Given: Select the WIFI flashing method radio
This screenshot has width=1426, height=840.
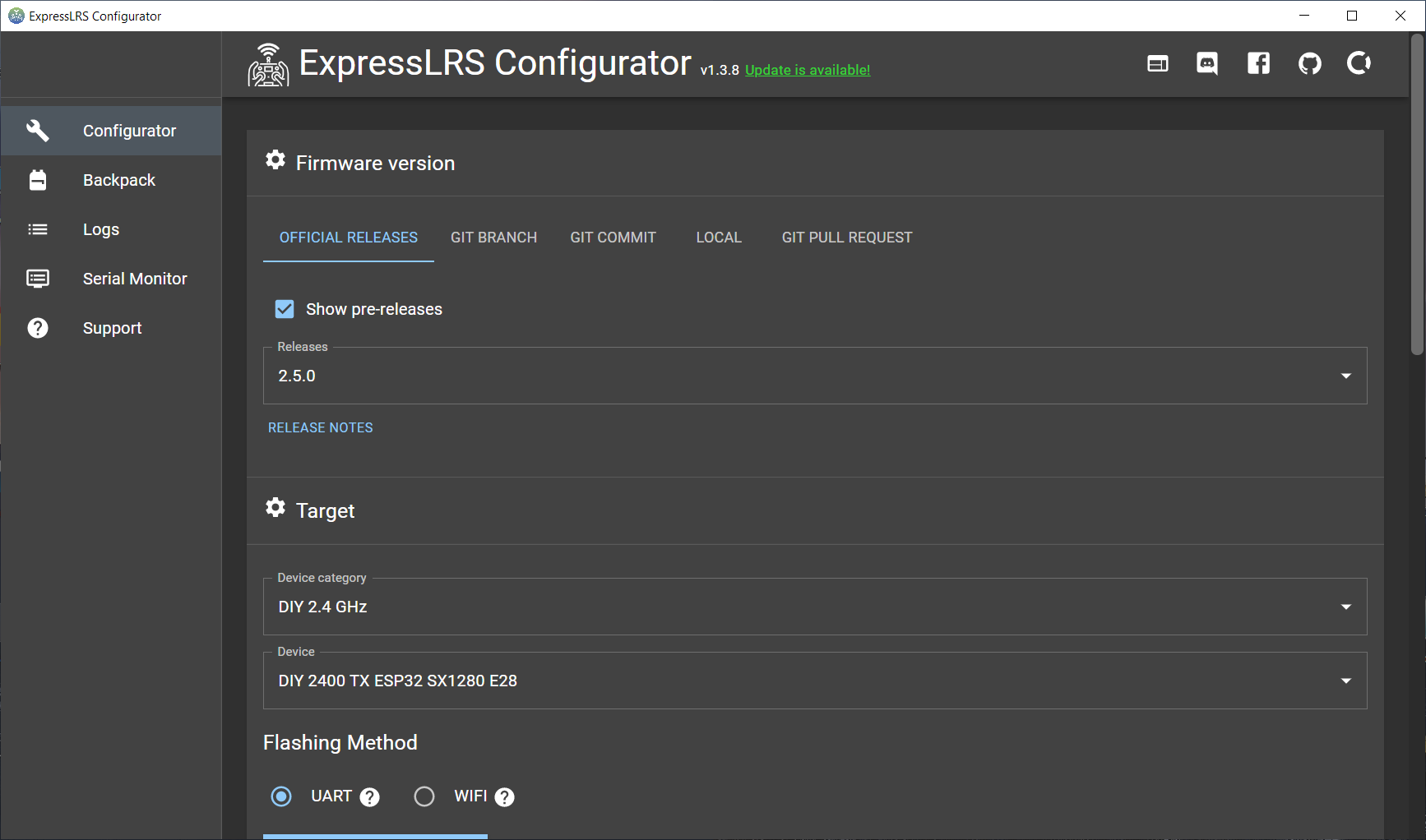Looking at the screenshot, I should click(424, 796).
